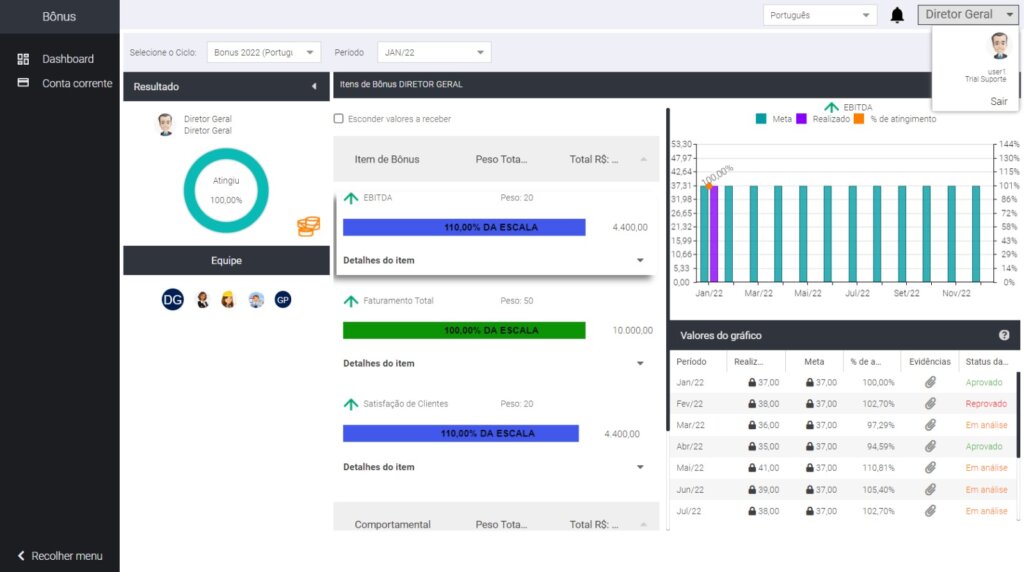The height and width of the screenshot is (572, 1024).
Task: Tick the Esconder valores a receber checkbox
Action: click(x=338, y=118)
